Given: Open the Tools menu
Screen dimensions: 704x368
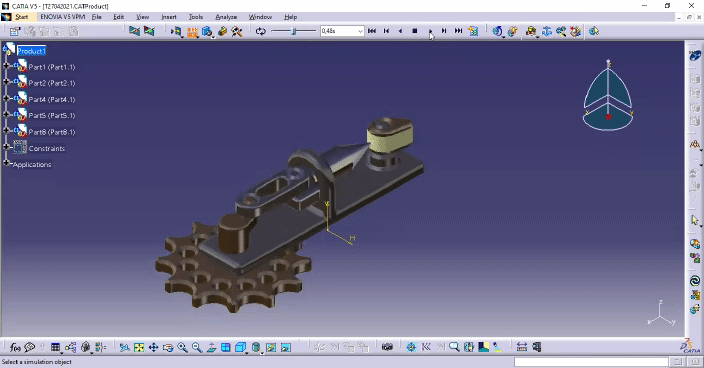Looking at the screenshot, I should [x=196, y=17].
